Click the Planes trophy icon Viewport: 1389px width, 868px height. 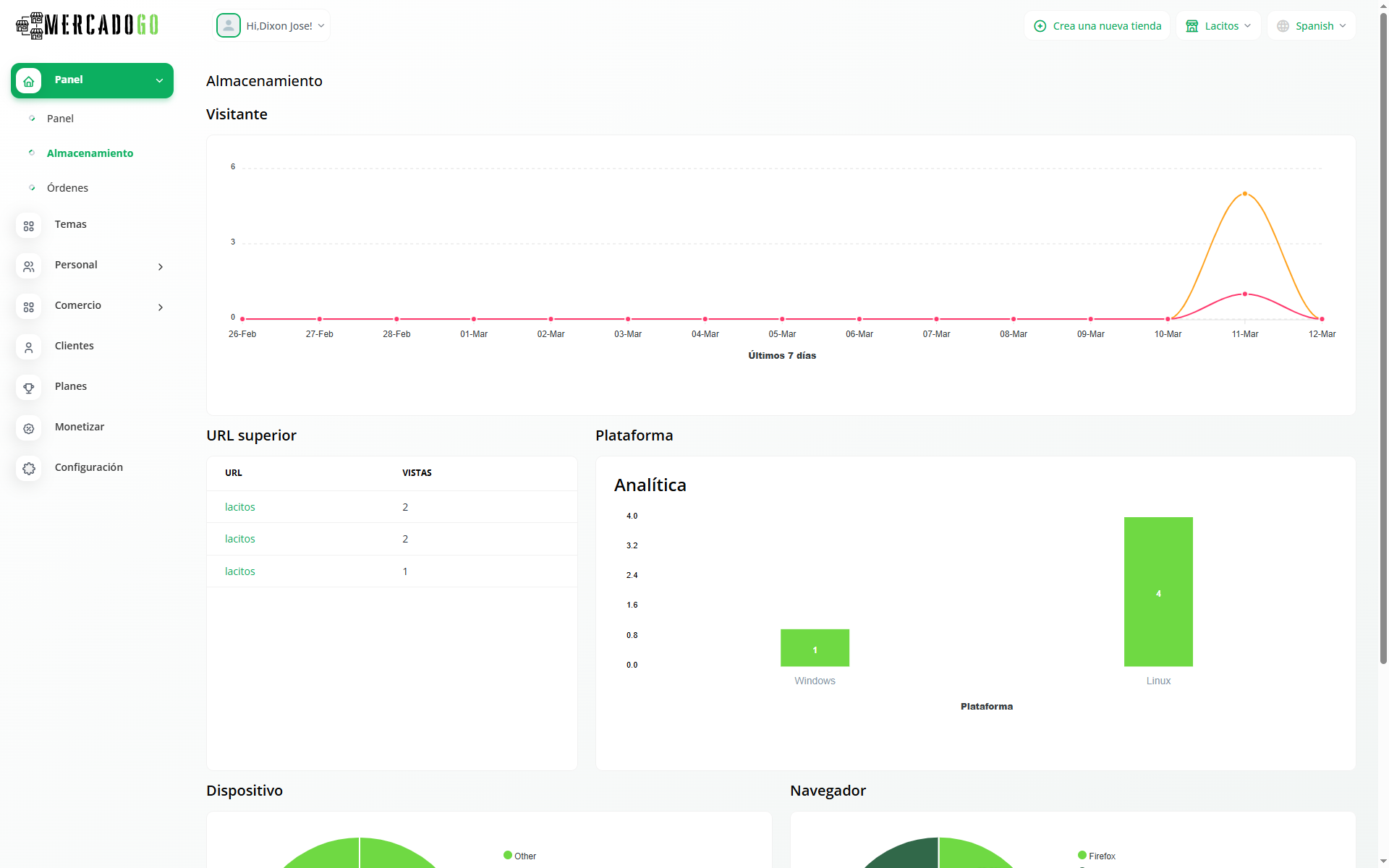[x=29, y=388]
